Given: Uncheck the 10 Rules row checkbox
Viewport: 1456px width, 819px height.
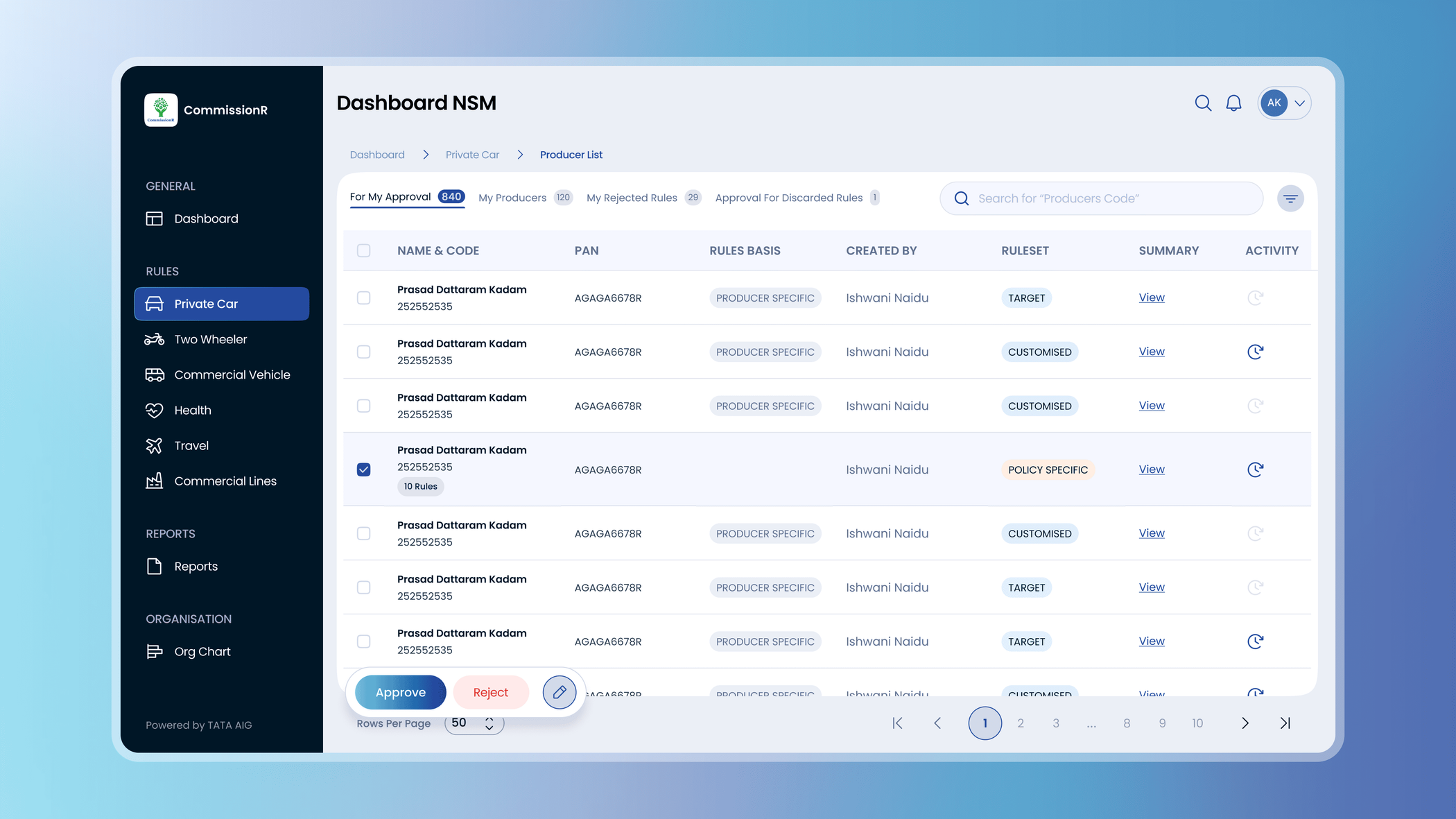Looking at the screenshot, I should [363, 469].
